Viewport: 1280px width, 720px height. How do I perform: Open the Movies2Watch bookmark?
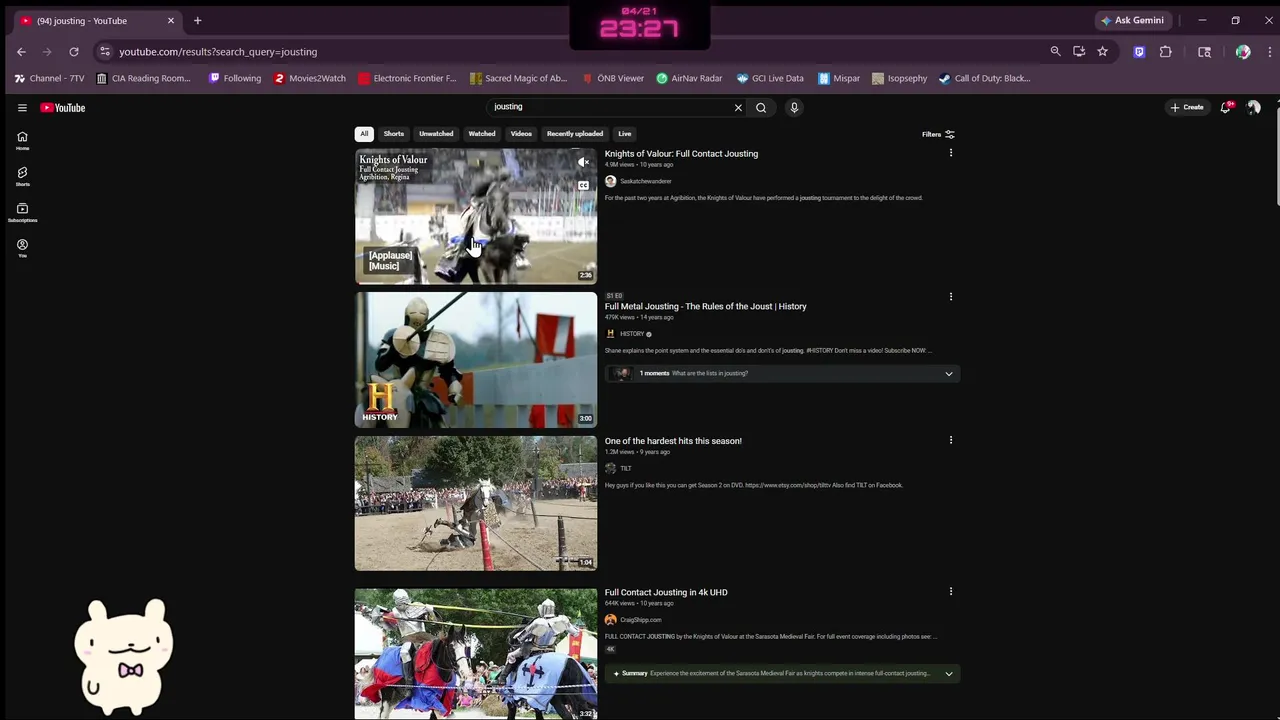(x=310, y=78)
